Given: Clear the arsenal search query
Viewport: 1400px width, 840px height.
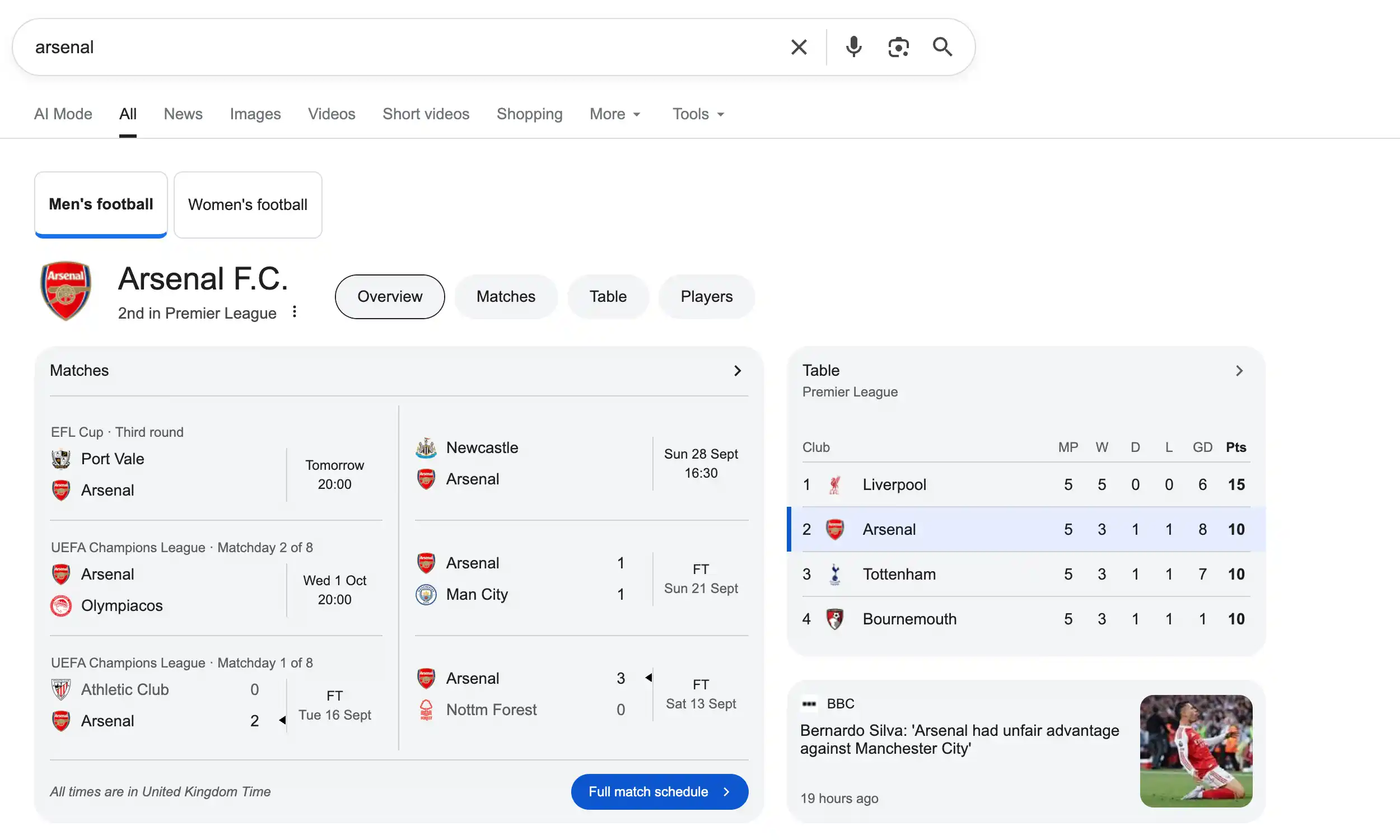Looking at the screenshot, I should (799, 46).
